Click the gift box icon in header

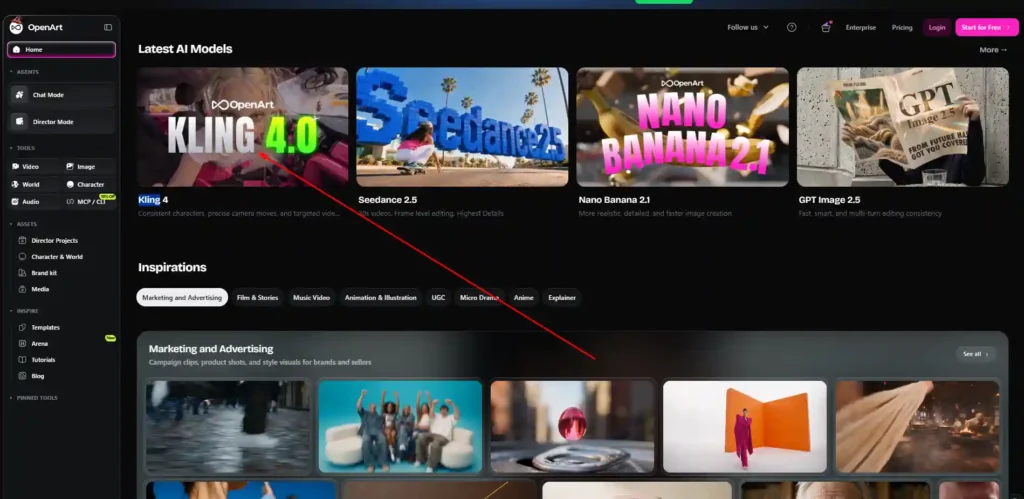coord(825,27)
